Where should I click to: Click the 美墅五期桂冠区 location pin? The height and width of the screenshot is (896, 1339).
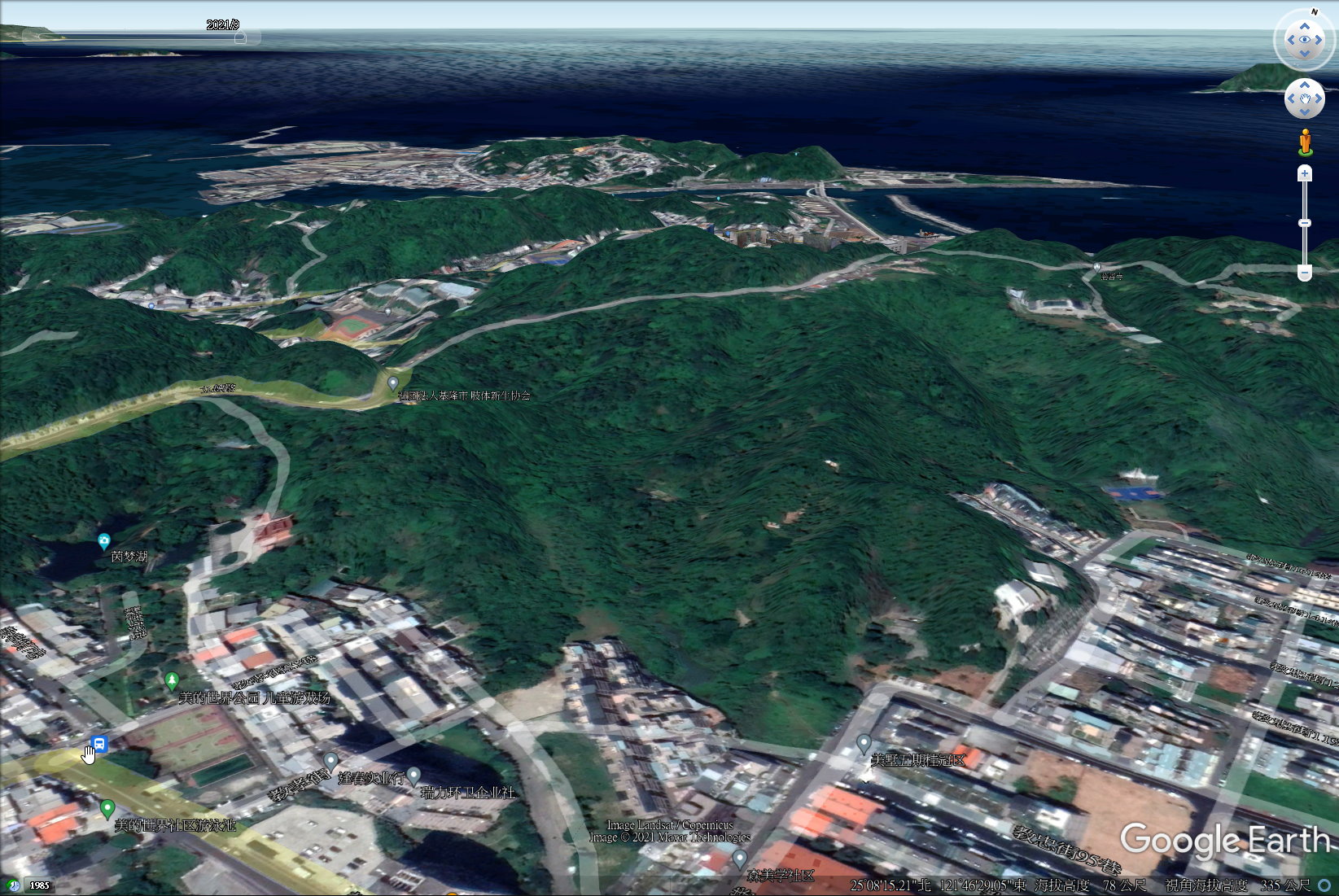pos(864,742)
